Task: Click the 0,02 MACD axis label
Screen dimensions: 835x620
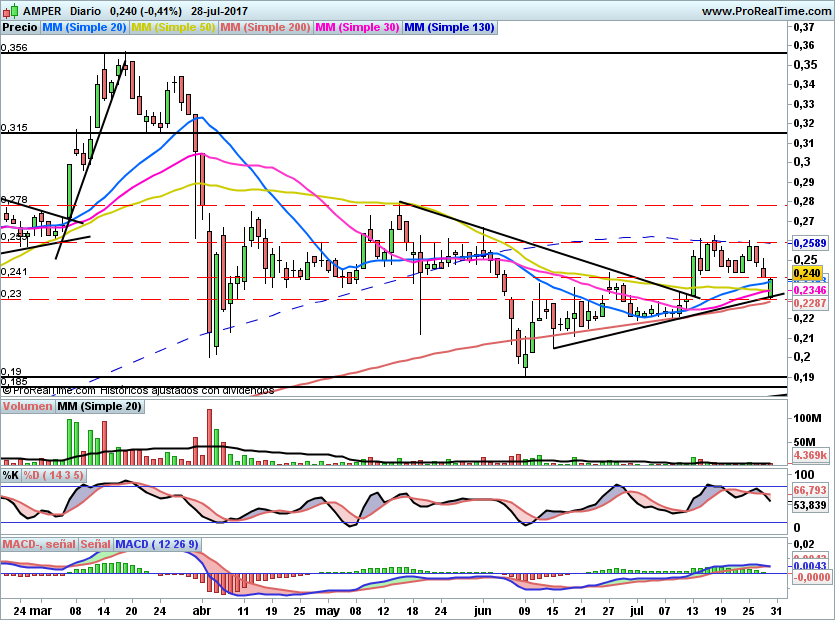Action: [804, 544]
